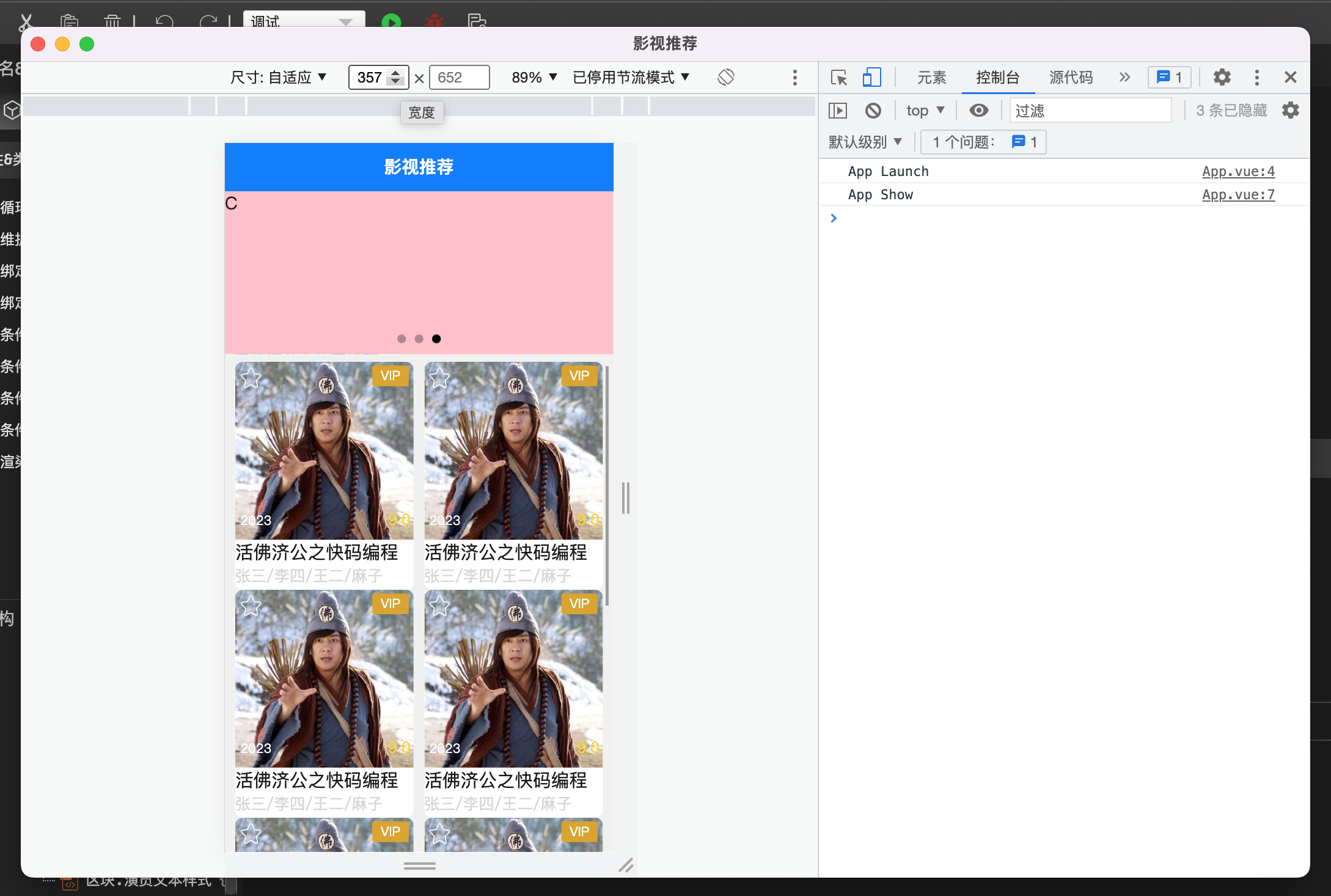
Task: Click the 影视推荐 blue header bar
Action: [x=419, y=167]
